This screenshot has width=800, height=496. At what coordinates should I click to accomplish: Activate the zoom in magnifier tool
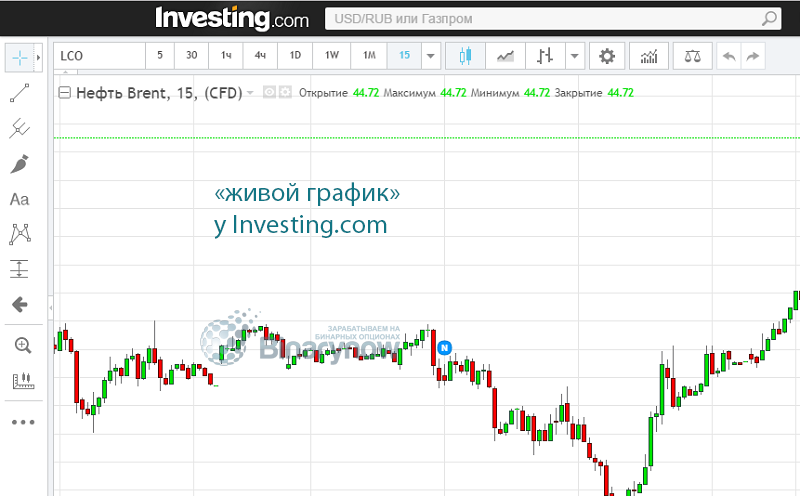22,345
